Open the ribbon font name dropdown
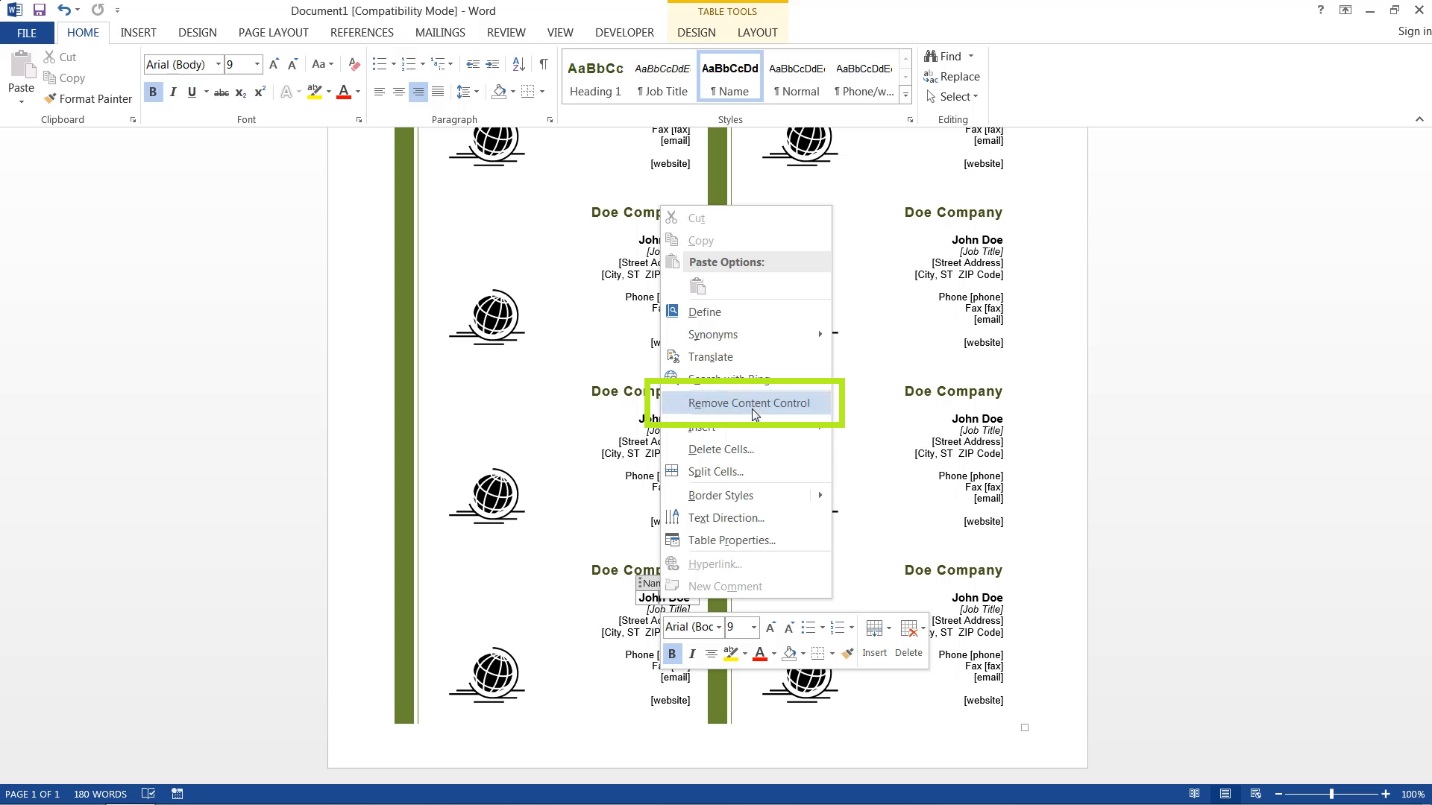 tap(218, 65)
